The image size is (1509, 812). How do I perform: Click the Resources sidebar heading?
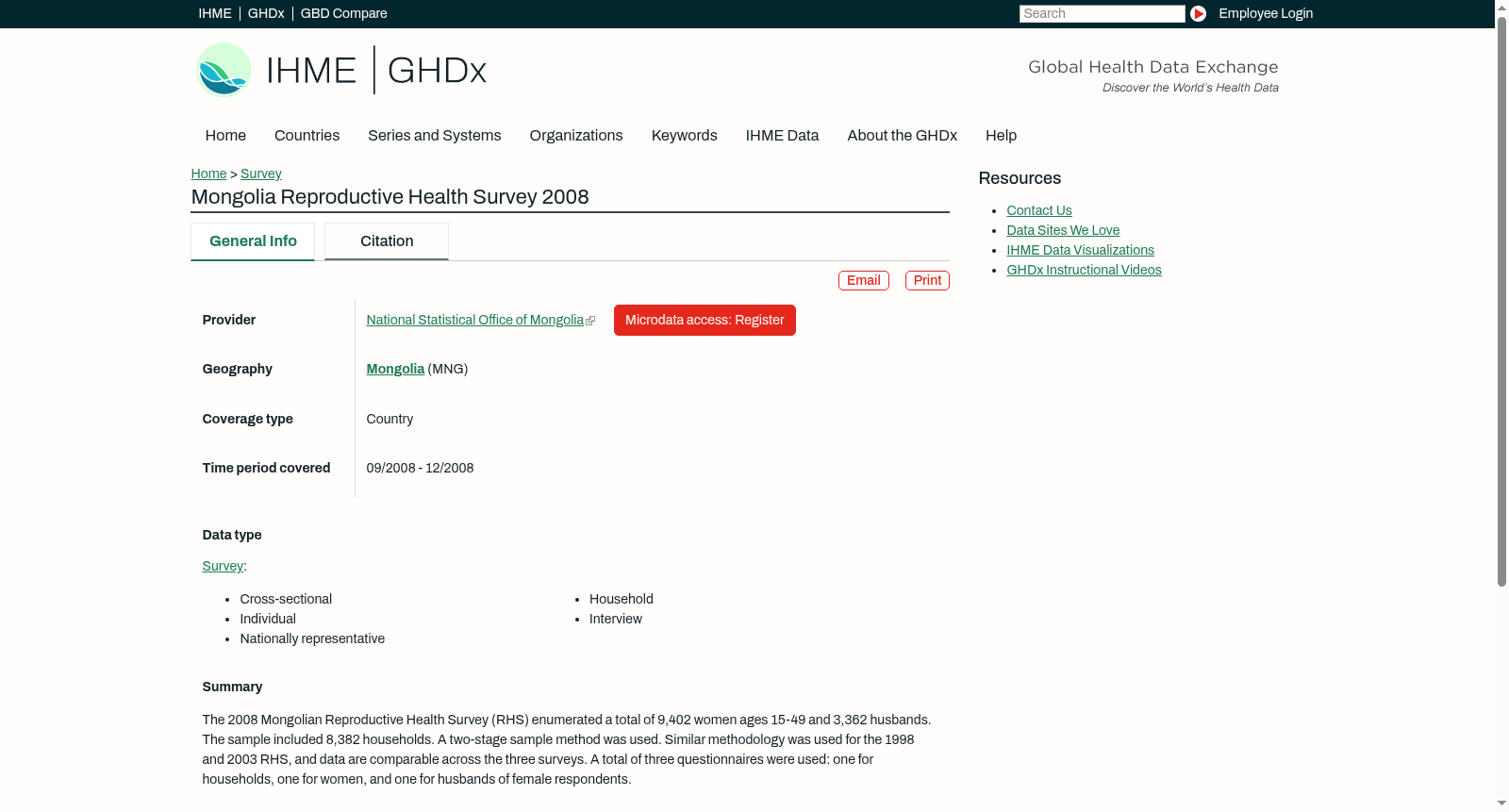(1020, 179)
